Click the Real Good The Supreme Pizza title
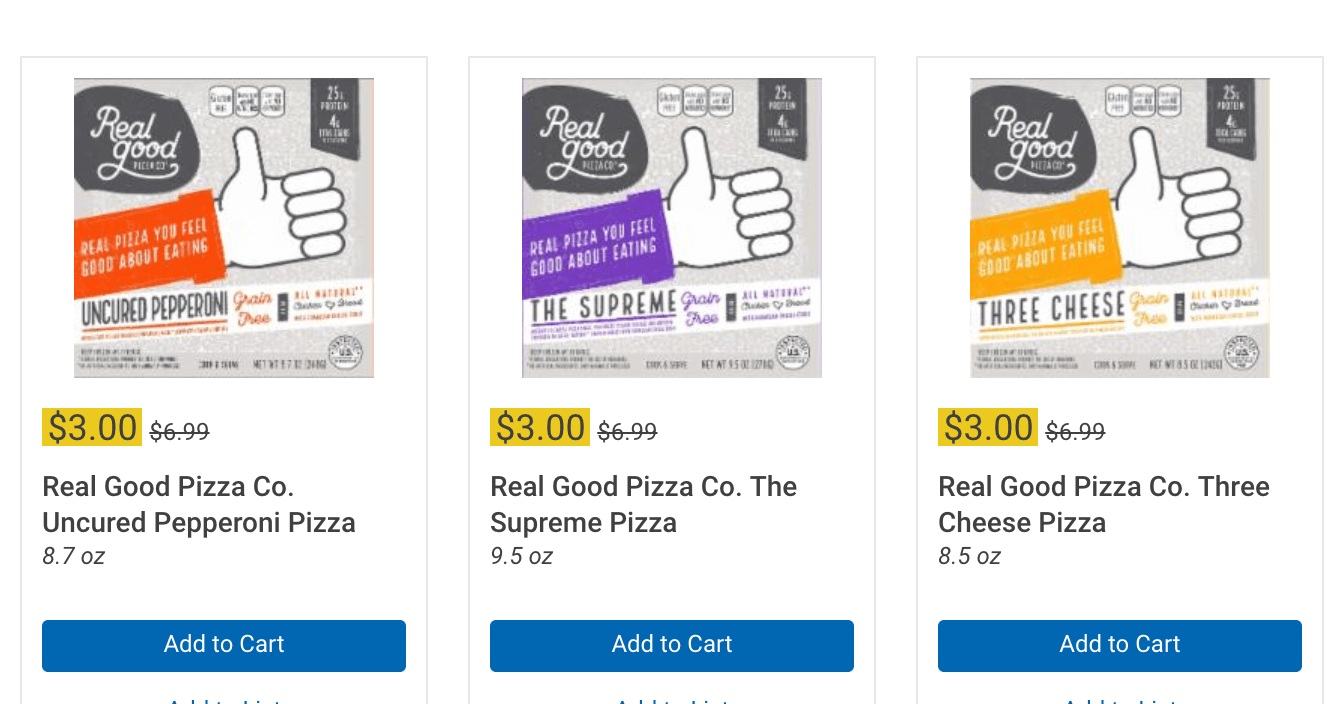 pos(643,505)
